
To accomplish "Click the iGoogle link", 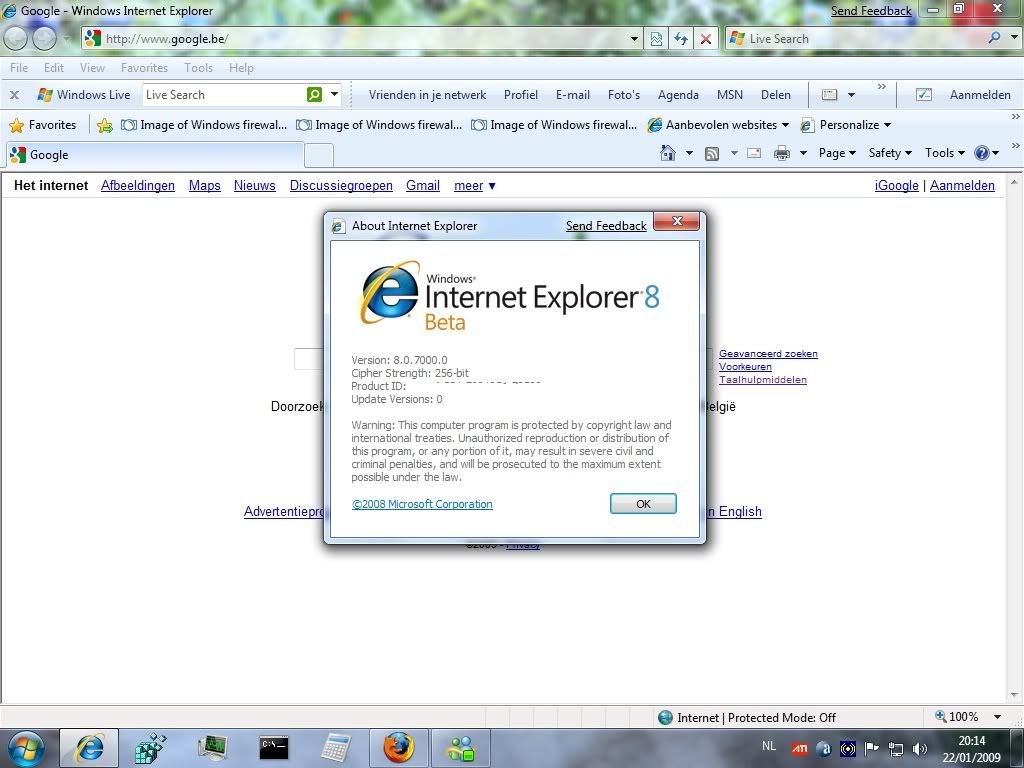I will [897, 185].
